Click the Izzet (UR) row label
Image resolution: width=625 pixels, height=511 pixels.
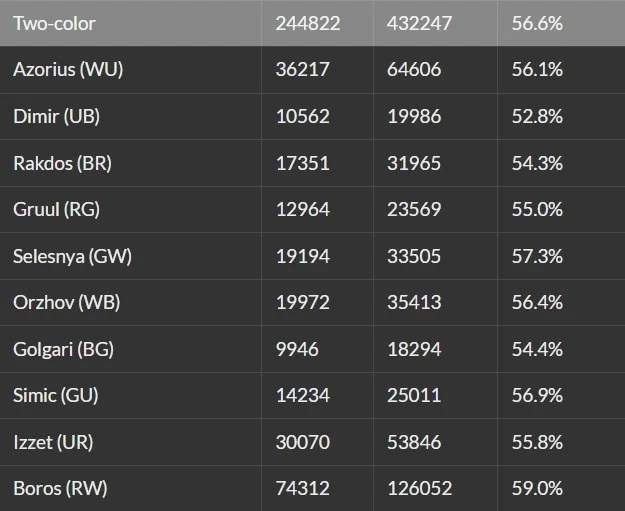pos(53,442)
